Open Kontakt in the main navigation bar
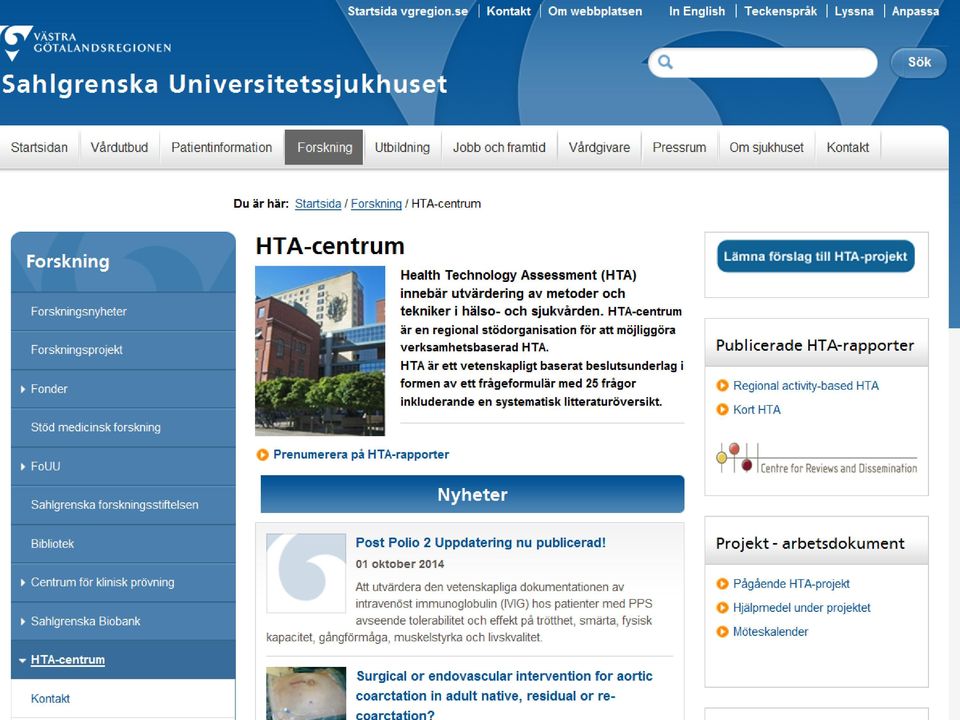 point(848,148)
